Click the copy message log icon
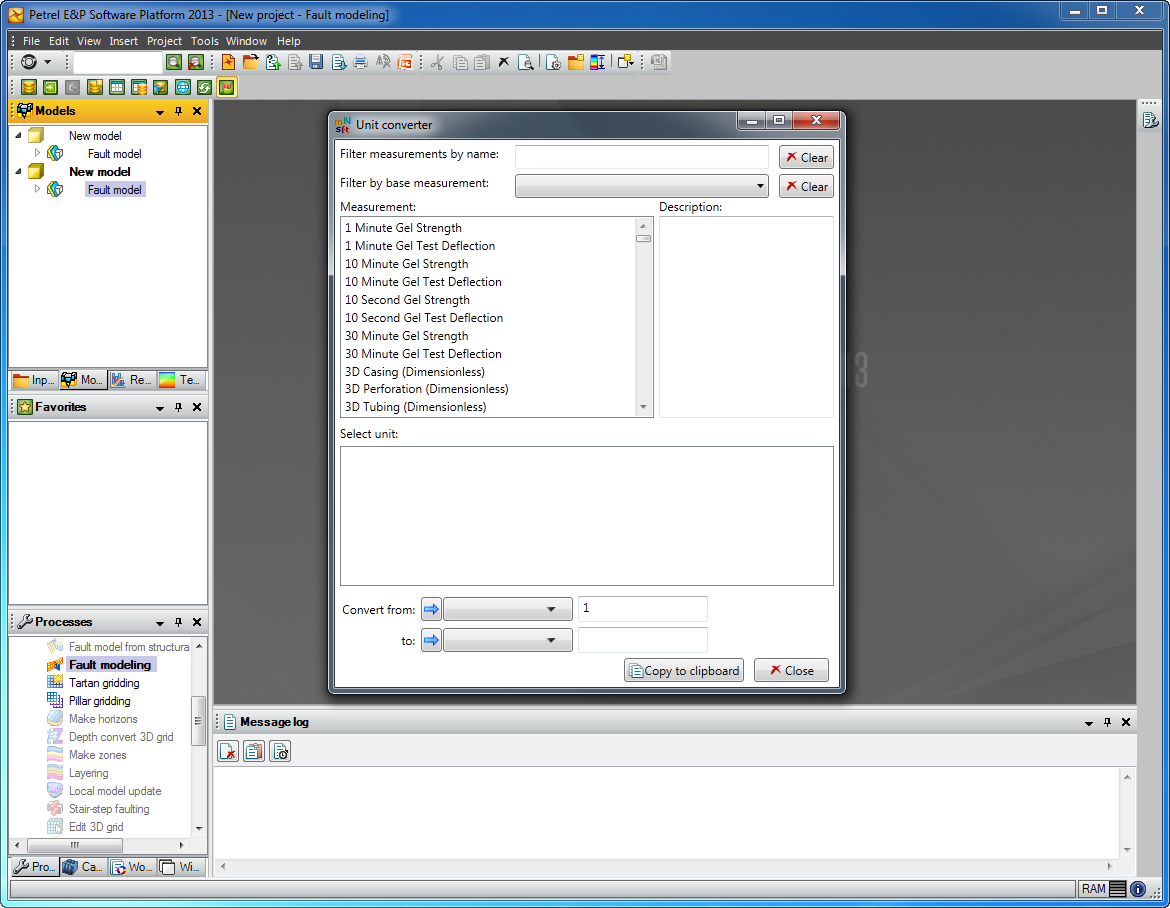The image size is (1170, 908). [x=254, y=752]
